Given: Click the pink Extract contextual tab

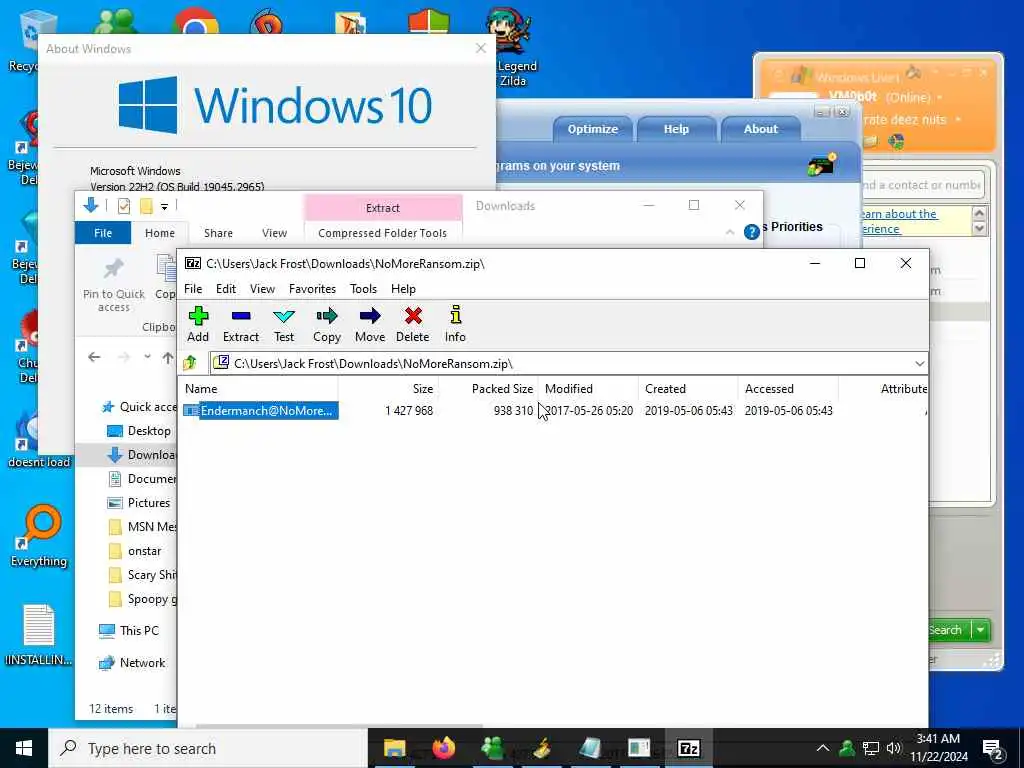Looking at the screenshot, I should (x=383, y=208).
